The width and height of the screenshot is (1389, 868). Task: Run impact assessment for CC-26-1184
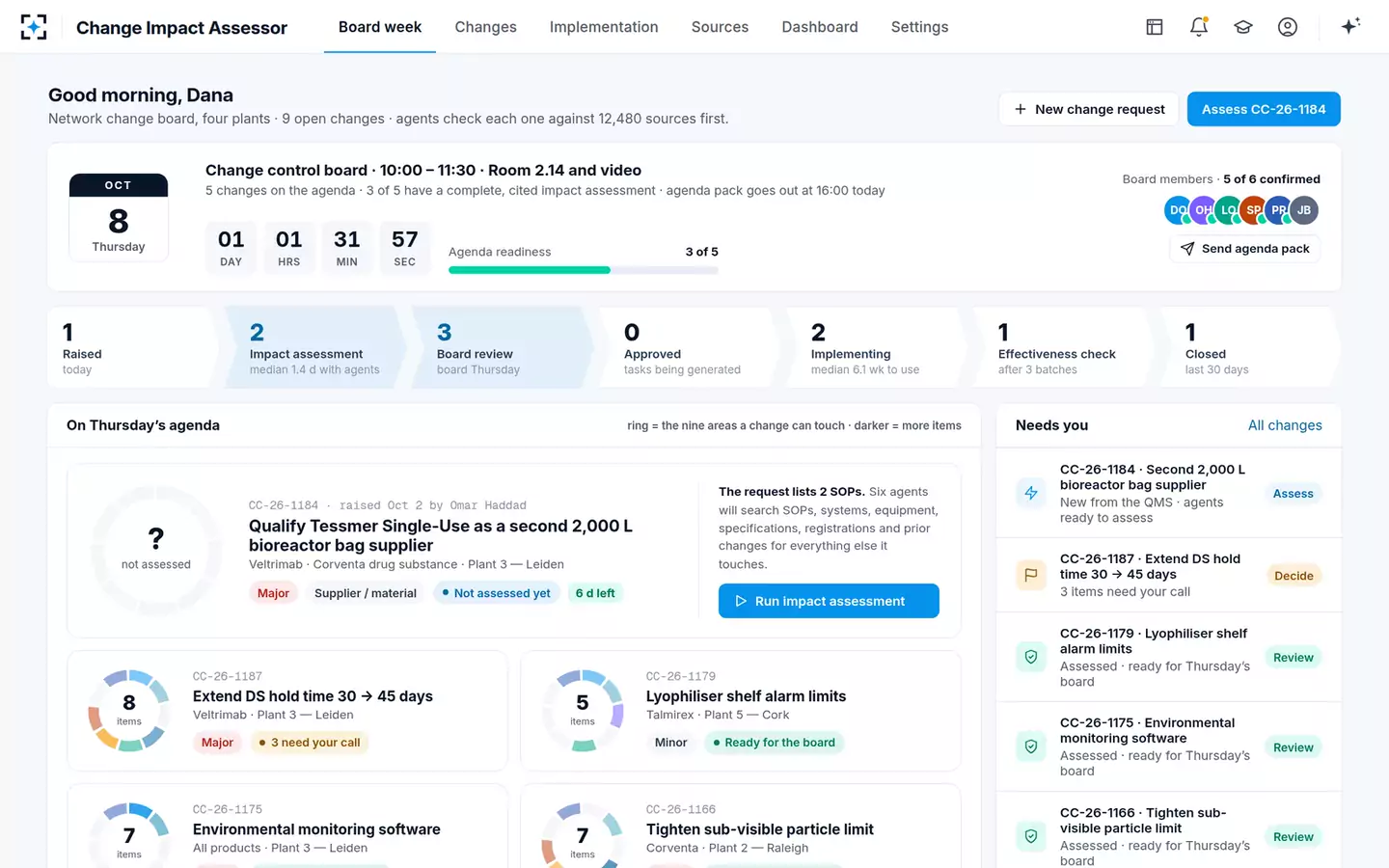pos(829,601)
